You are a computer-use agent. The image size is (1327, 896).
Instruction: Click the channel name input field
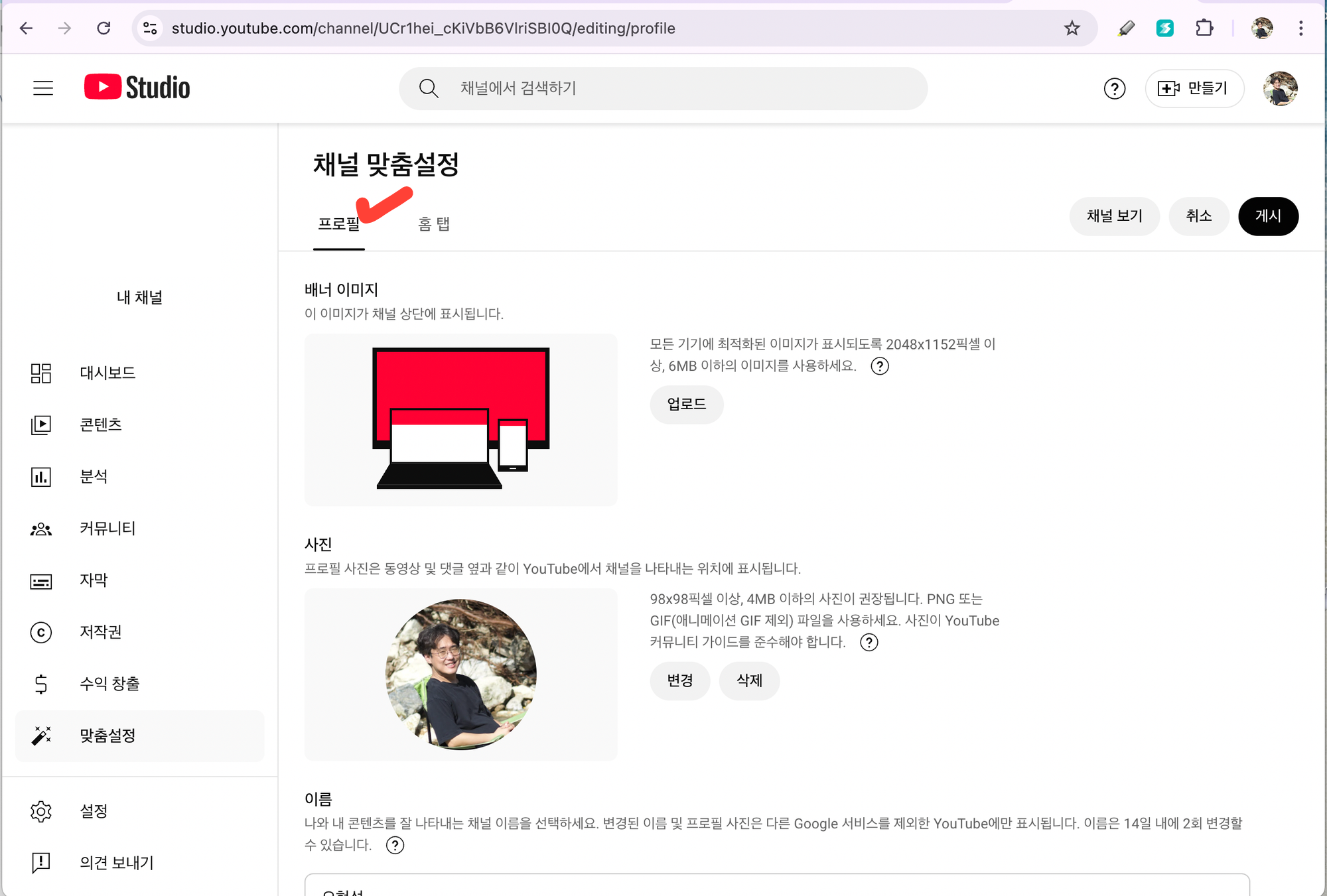tap(777, 885)
